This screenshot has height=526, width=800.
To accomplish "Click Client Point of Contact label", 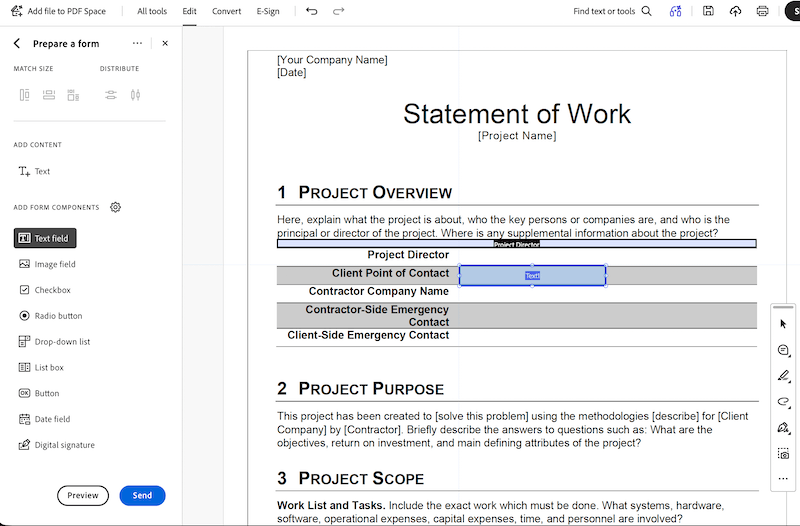I will (x=390, y=273).
